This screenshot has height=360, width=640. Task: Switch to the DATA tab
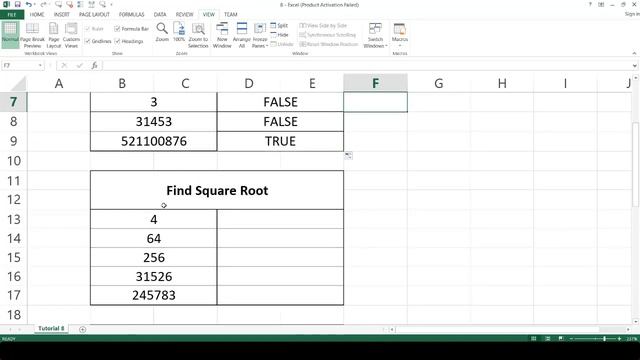pos(160,14)
